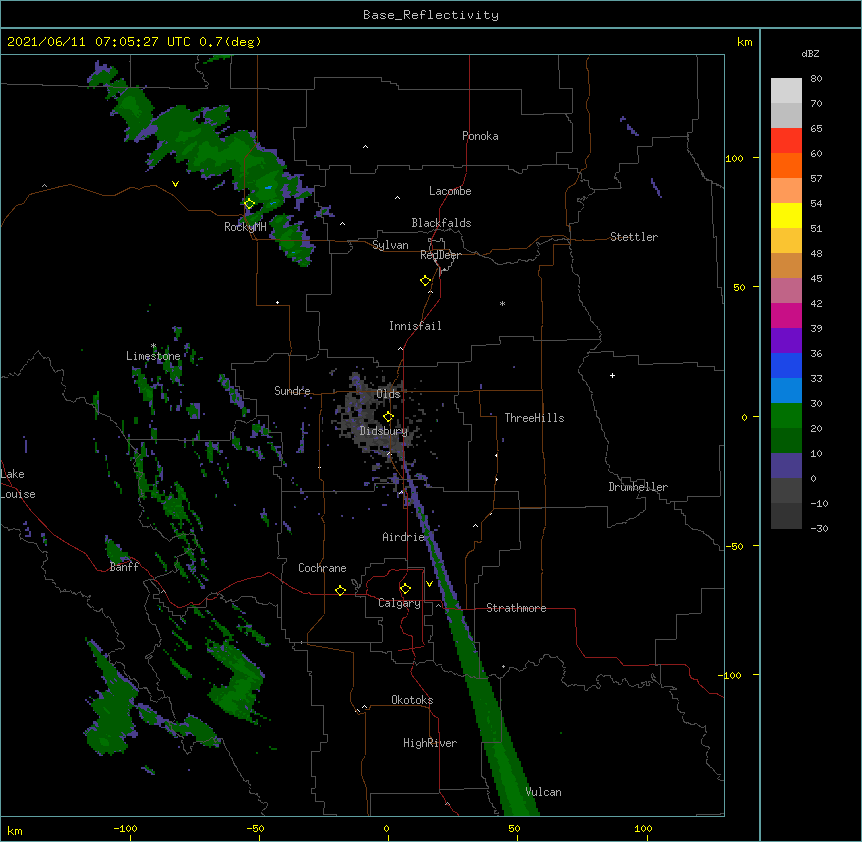Click the Sundre town label
The width and height of the screenshot is (862, 842).
(292, 391)
